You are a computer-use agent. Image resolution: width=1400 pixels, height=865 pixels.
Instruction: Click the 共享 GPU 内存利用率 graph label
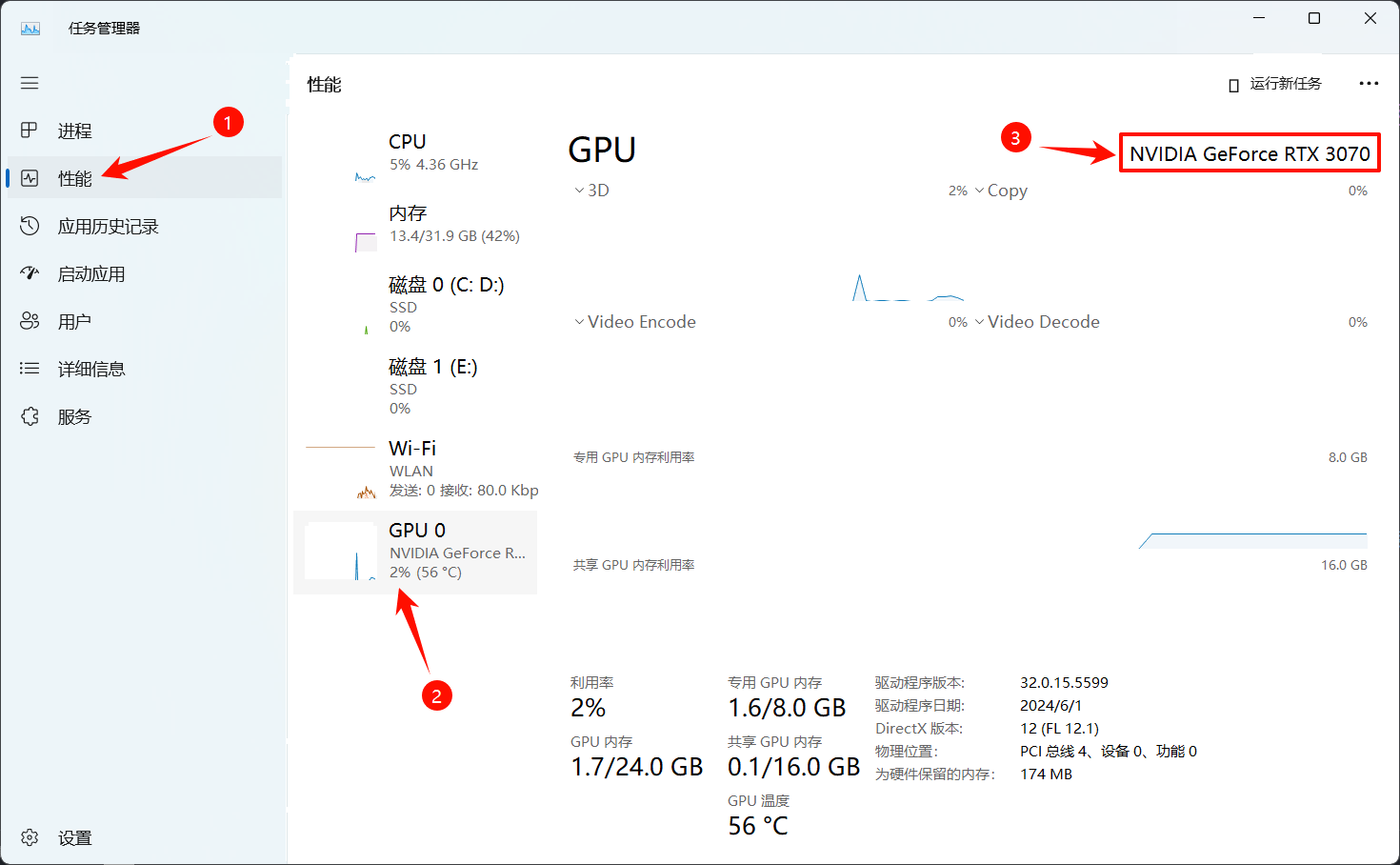coord(633,565)
